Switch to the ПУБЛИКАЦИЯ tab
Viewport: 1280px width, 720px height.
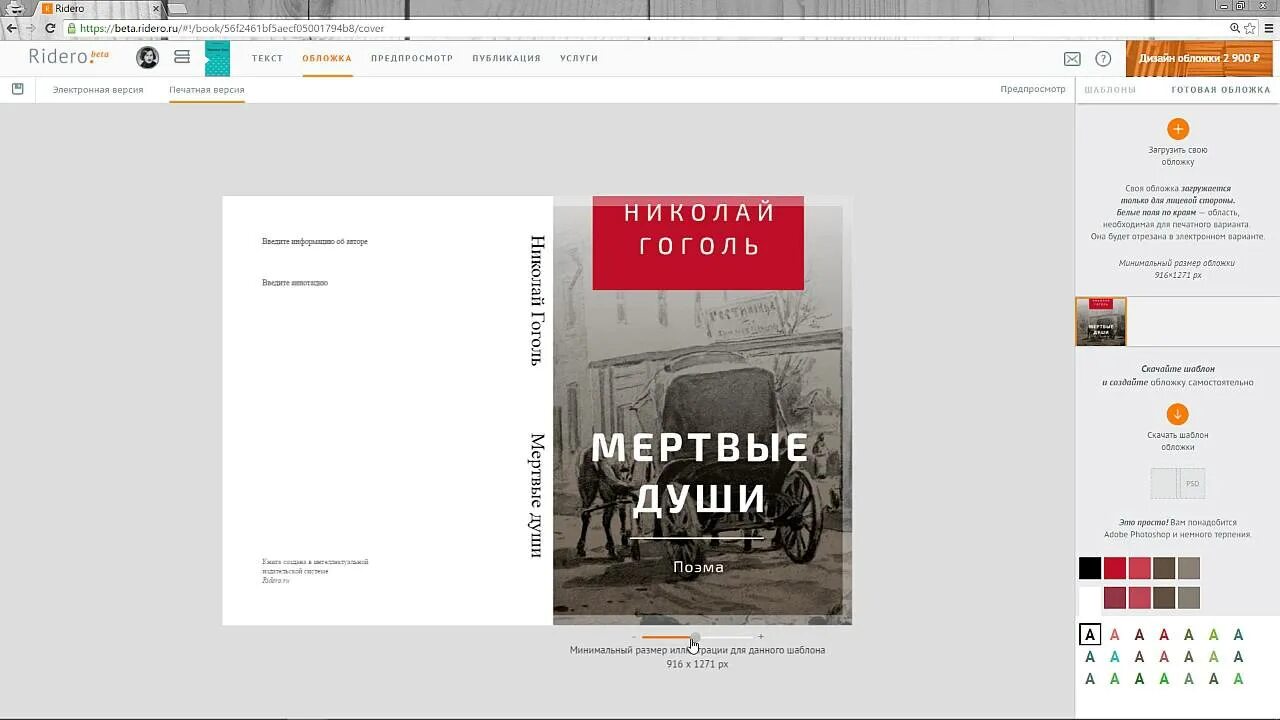(506, 58)
